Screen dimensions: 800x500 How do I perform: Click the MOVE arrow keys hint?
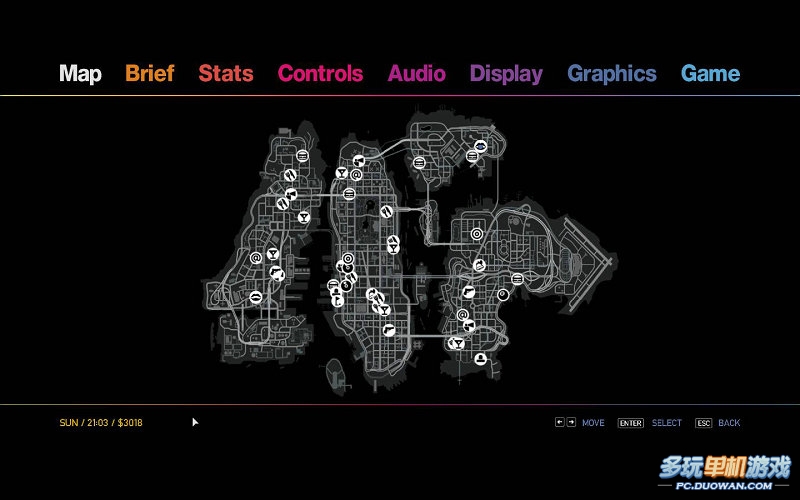(x=566, y=423)
